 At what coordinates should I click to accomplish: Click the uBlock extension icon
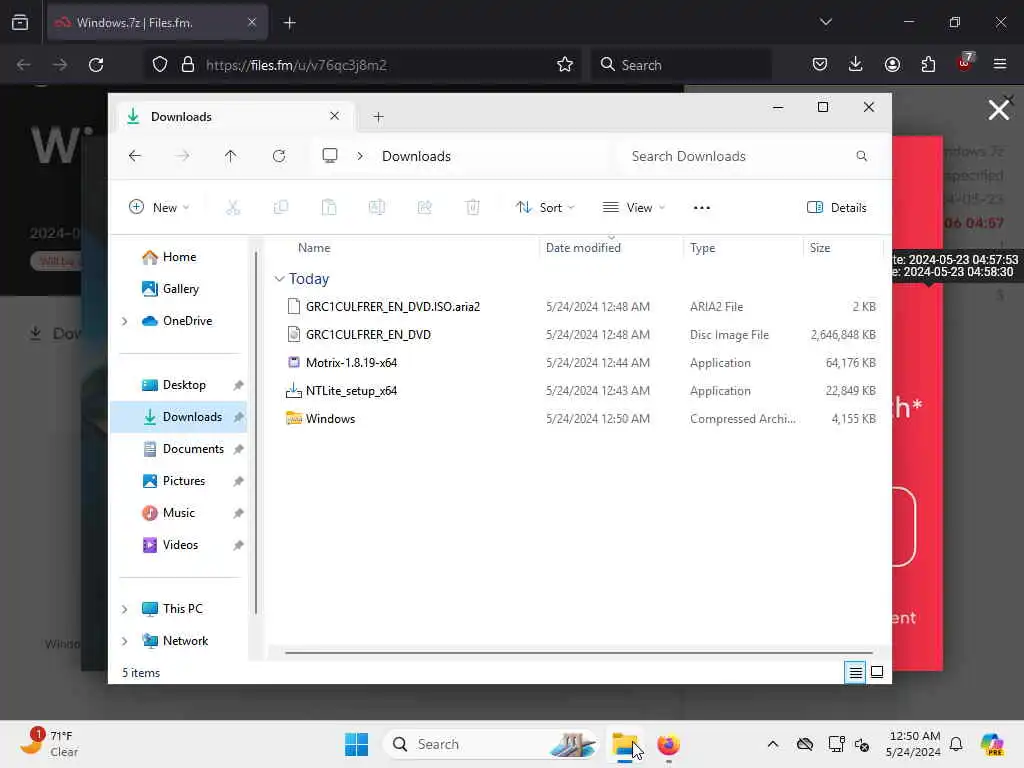[x=965, y=63]
